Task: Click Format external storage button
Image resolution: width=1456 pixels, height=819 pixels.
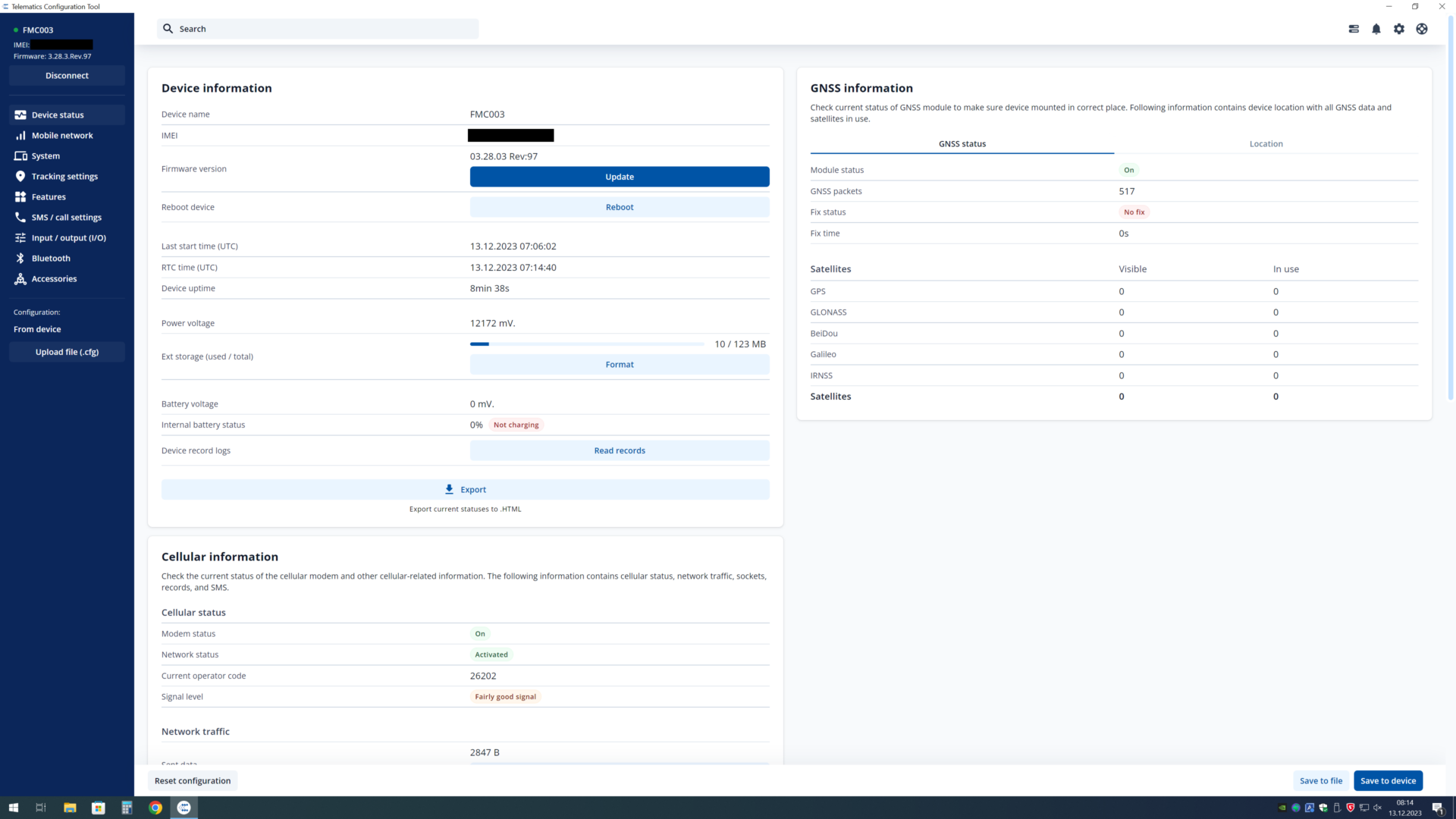Action: point(620,365)
